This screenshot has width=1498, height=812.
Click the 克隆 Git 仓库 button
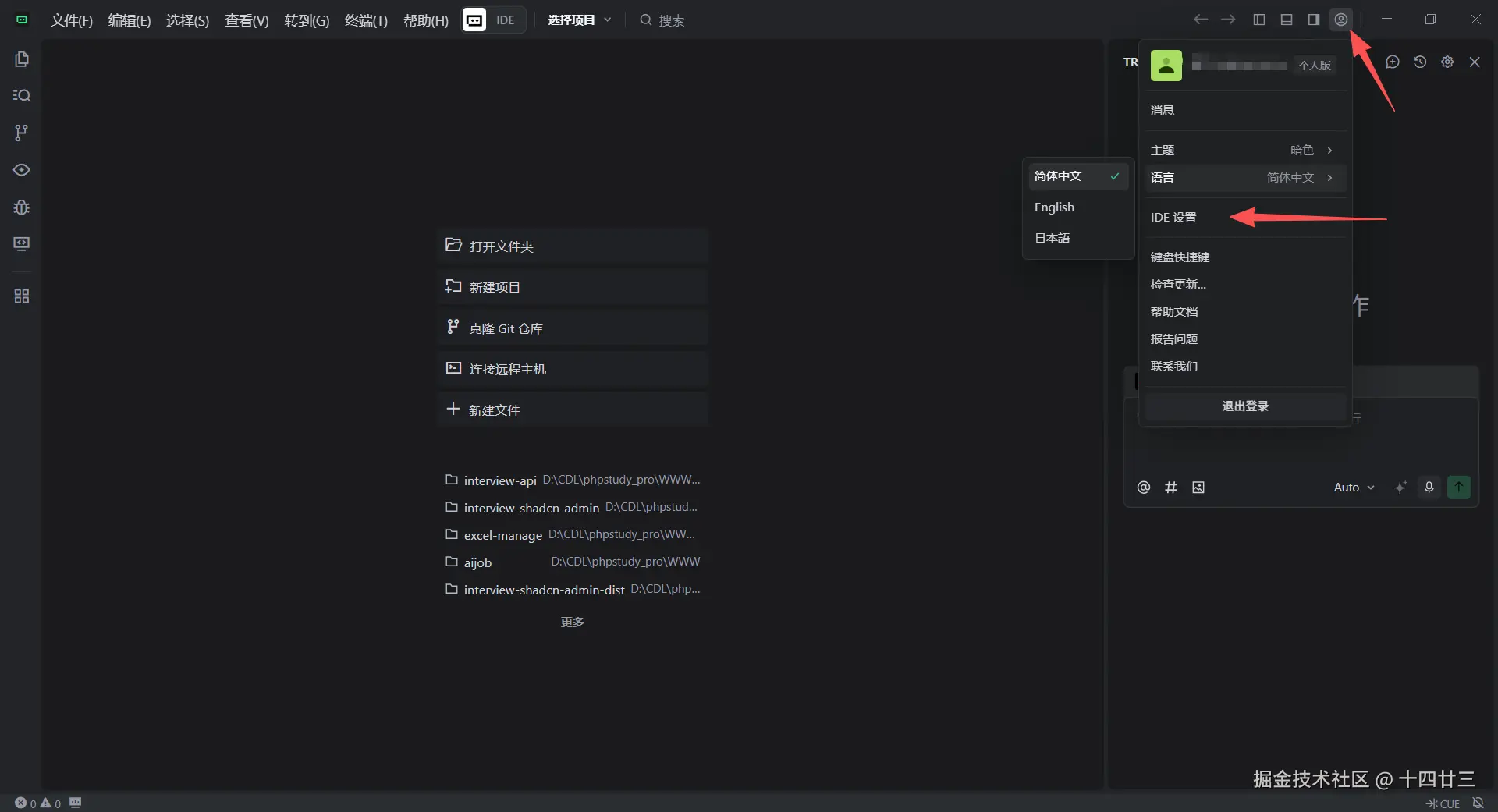pyautogui.click(x=573, y=328)
